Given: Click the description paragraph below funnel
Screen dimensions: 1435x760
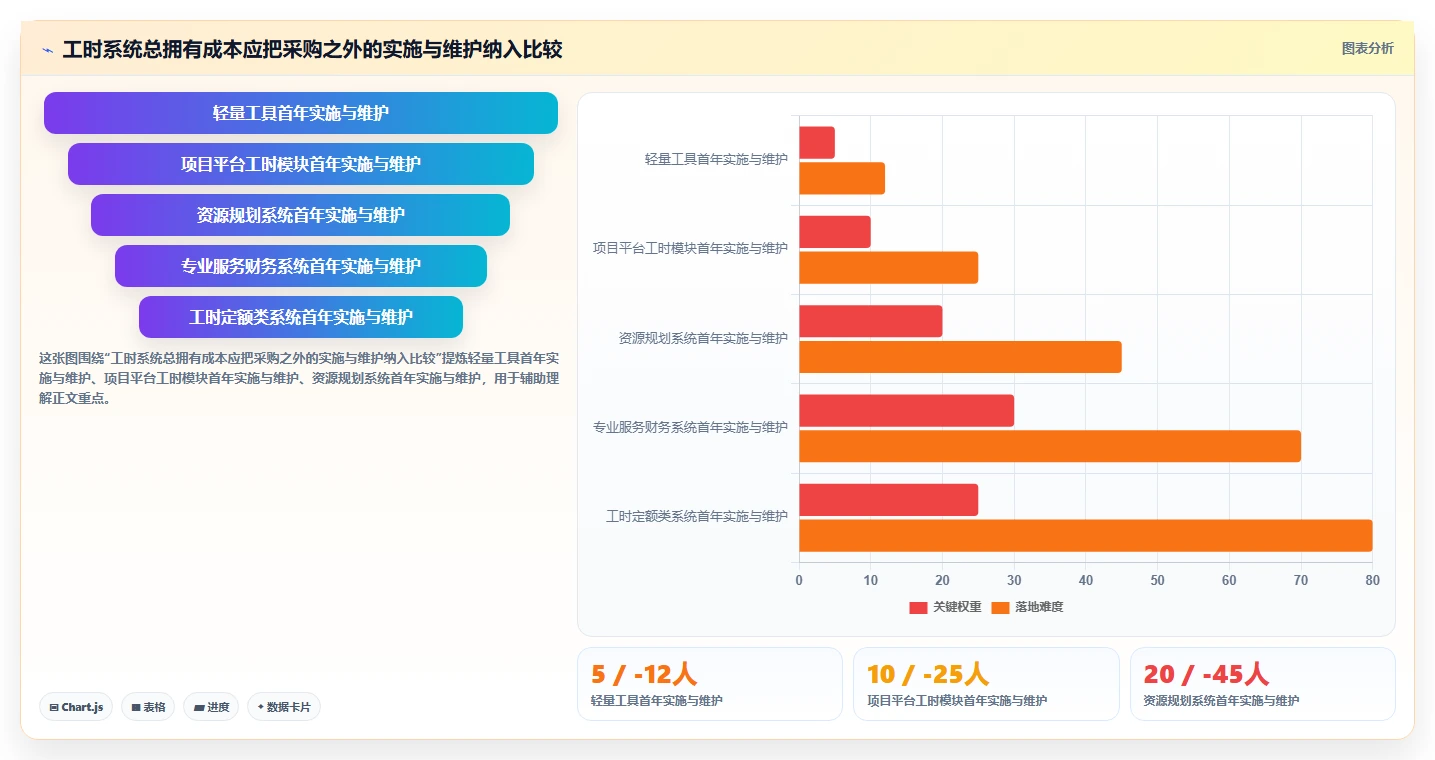Looking at the screenshot, I should pos(299,378).
